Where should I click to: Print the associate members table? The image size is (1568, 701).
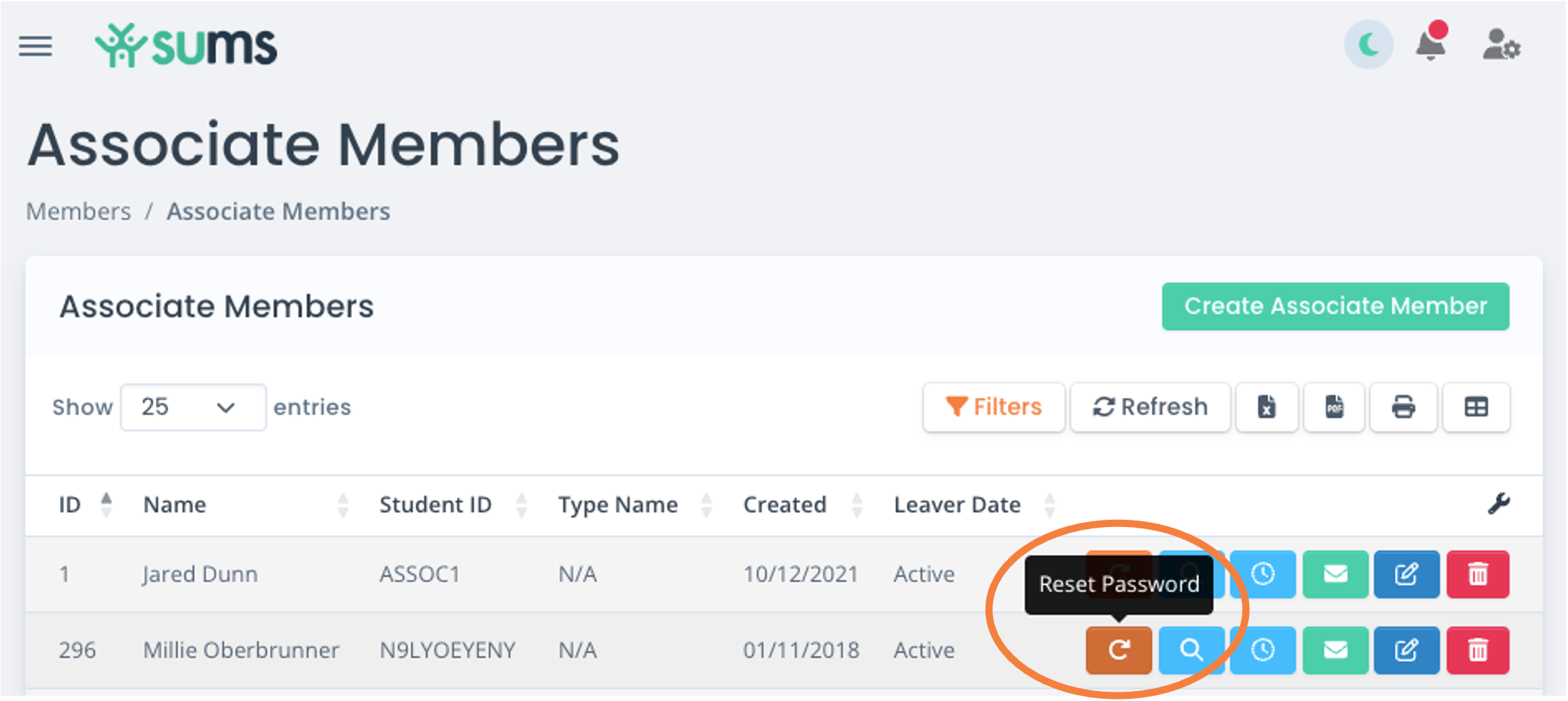(x=1403, y=407)
